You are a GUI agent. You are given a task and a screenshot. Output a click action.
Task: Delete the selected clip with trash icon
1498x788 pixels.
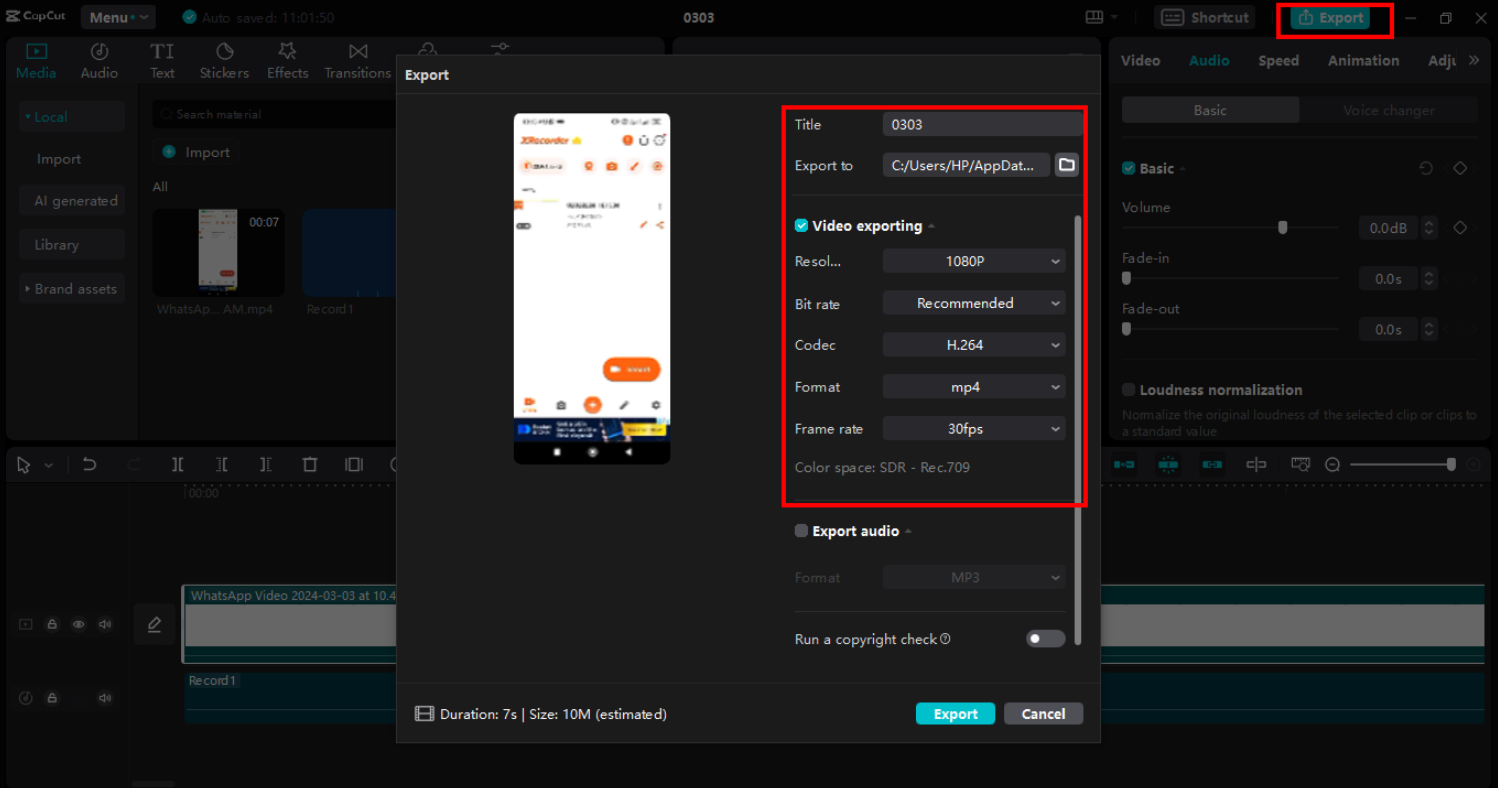click(310, 465)
